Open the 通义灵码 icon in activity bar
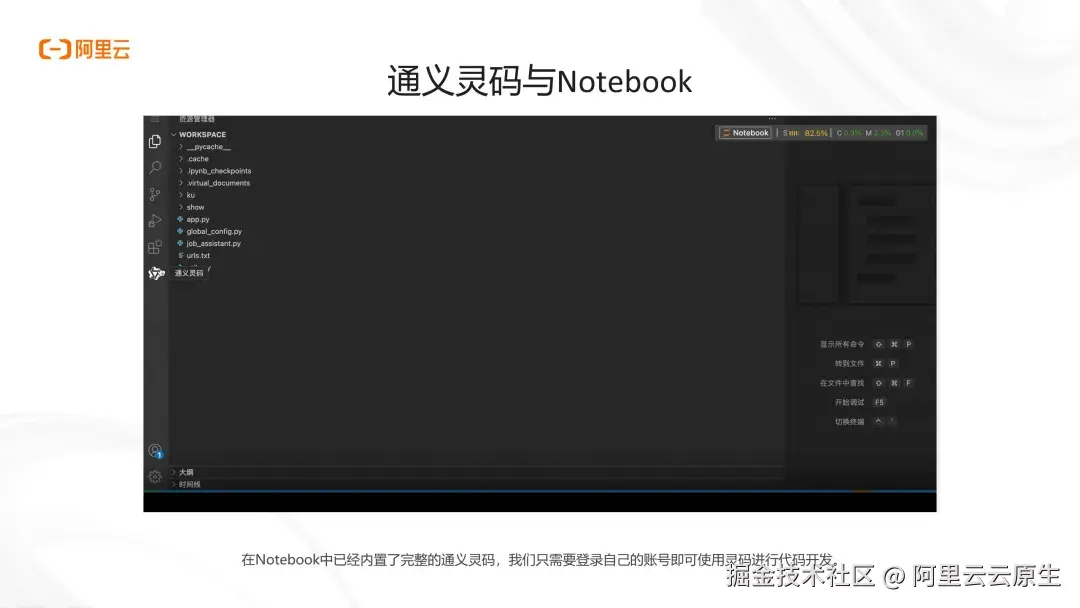1080x608 pixels. click(156, 273)
